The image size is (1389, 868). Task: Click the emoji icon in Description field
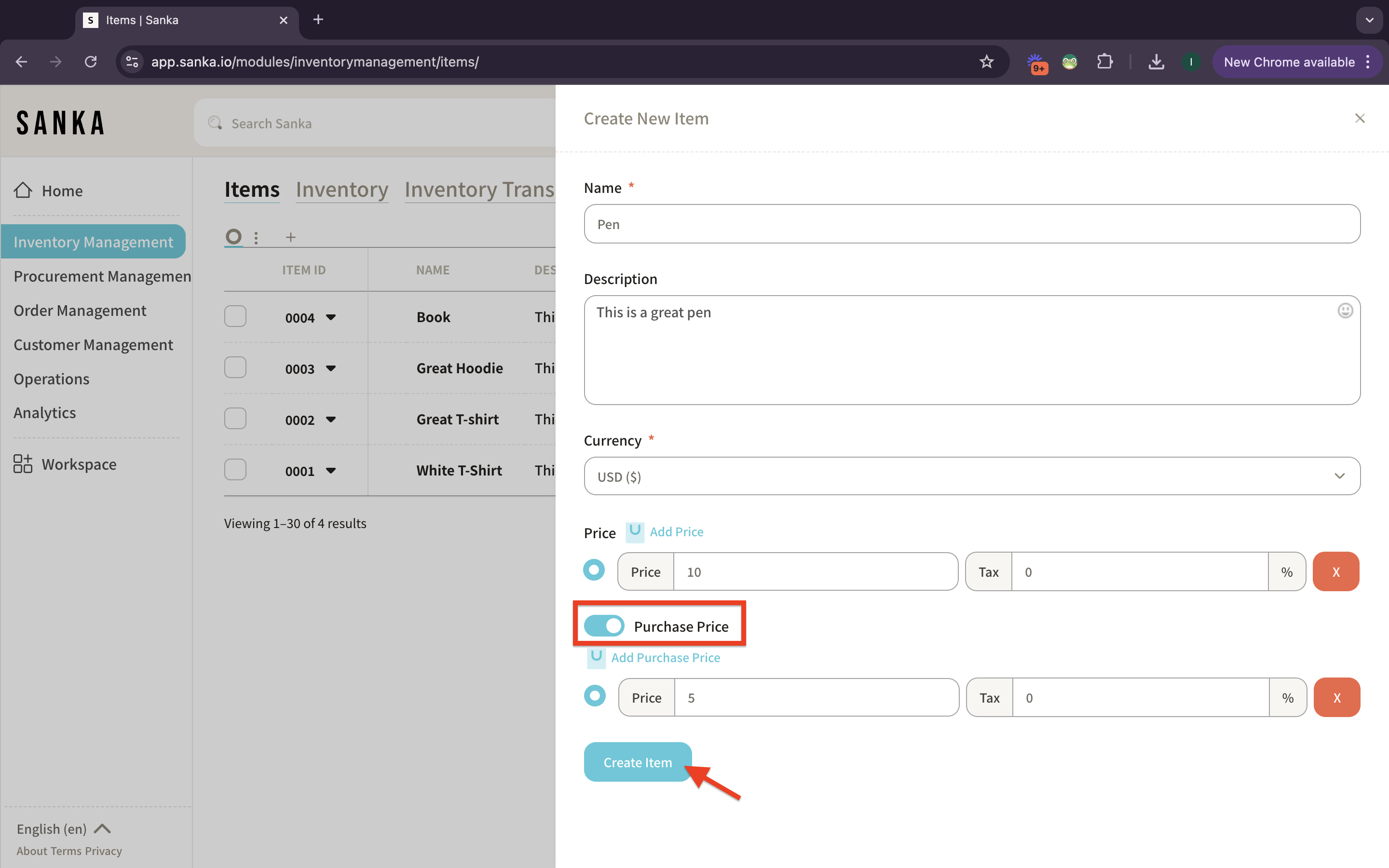click(x=1345, y=311)
